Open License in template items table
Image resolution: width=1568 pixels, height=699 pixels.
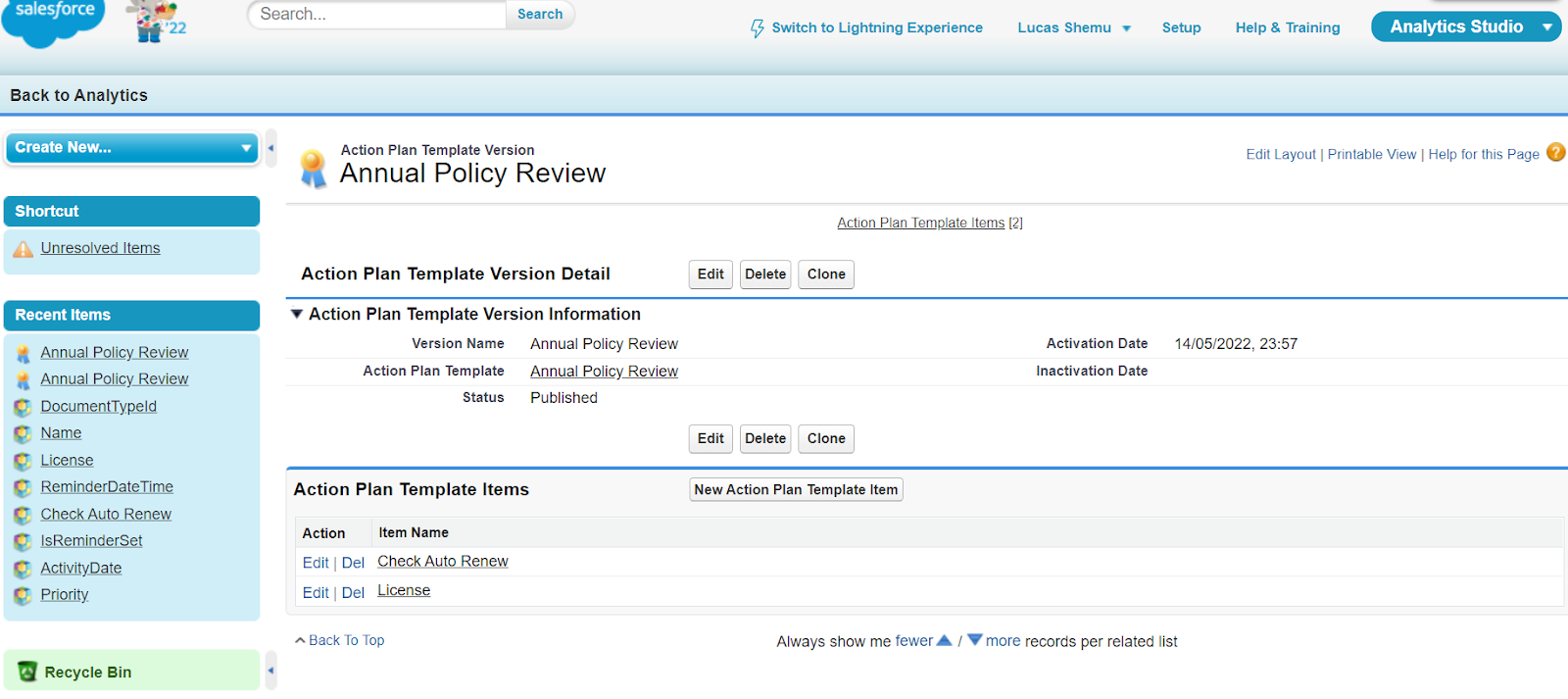point(404,591)
